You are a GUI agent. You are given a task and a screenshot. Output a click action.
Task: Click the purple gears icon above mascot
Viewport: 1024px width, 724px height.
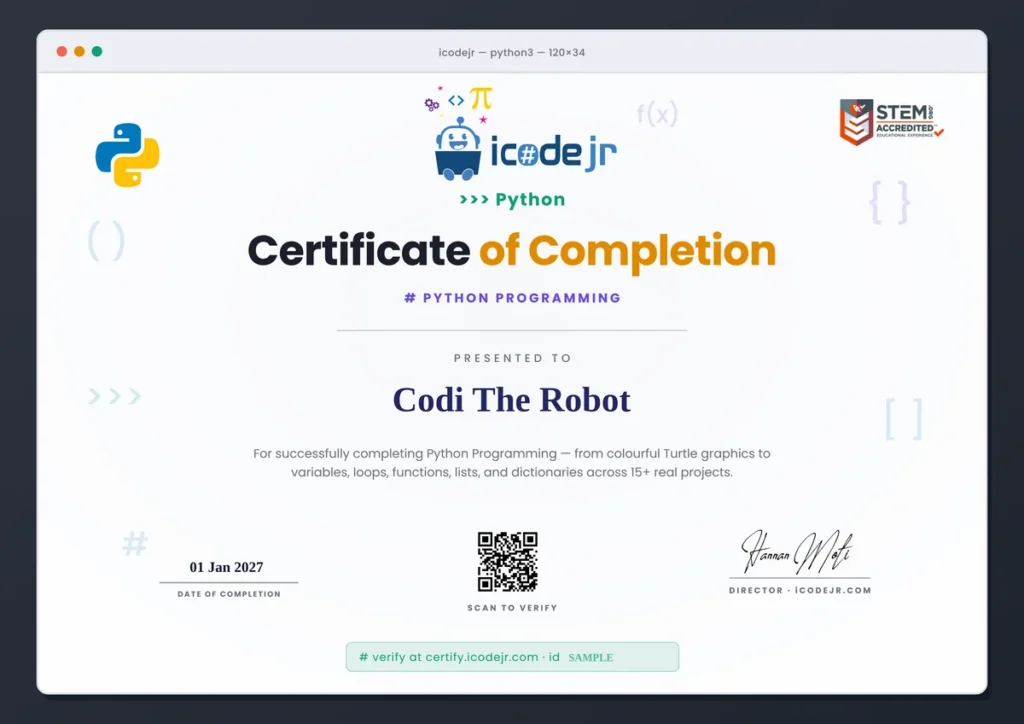click(x=432, y=104)
